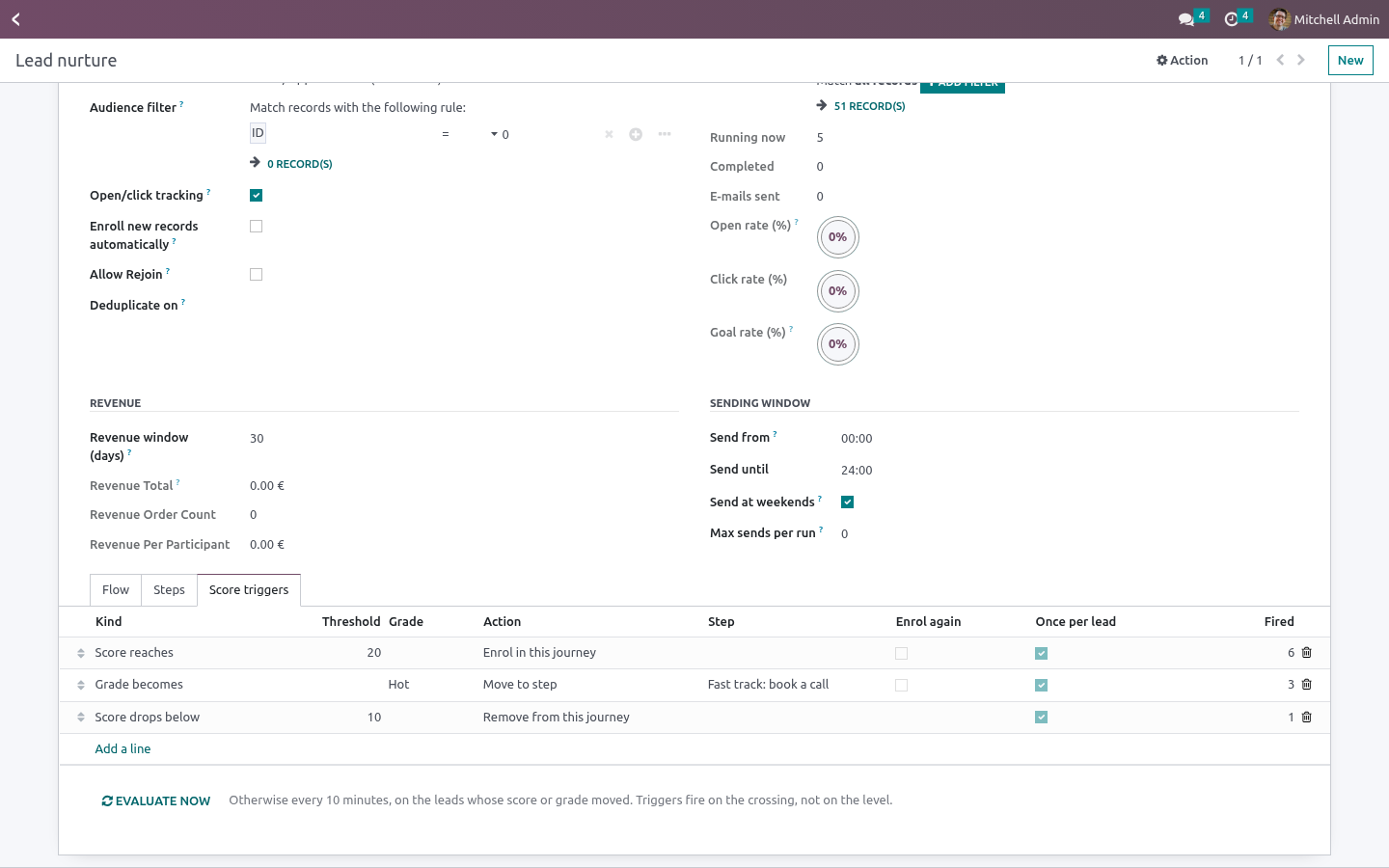Uncheck Open/click tracking
Viewport: 1389px width, 868px height.
point(256,195)
